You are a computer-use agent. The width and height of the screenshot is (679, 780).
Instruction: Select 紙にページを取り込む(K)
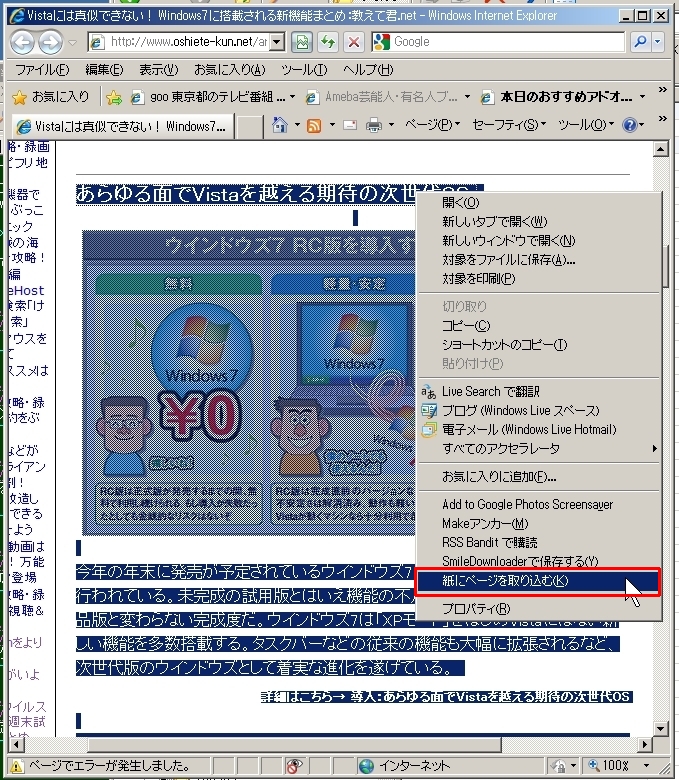[x=539, y=581]
